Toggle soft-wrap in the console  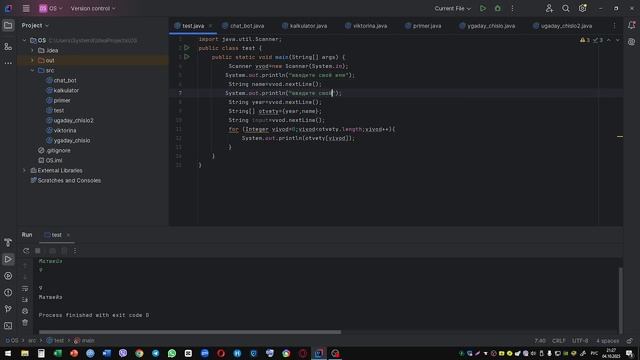25,289
